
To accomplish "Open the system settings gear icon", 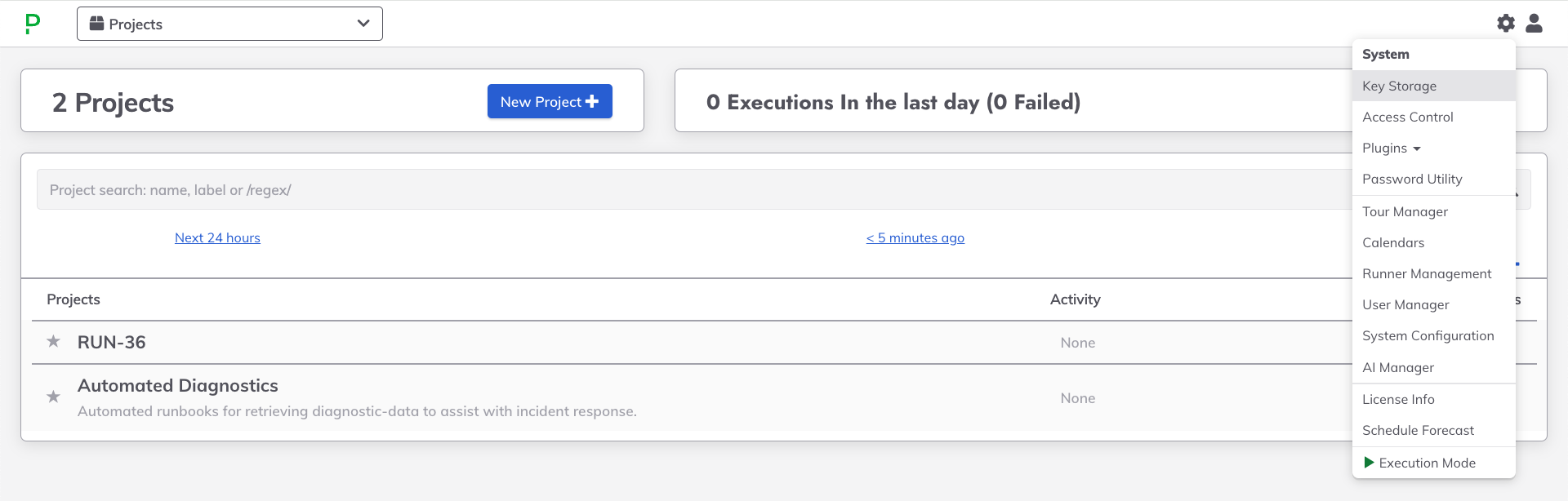I will [1505, 24].
